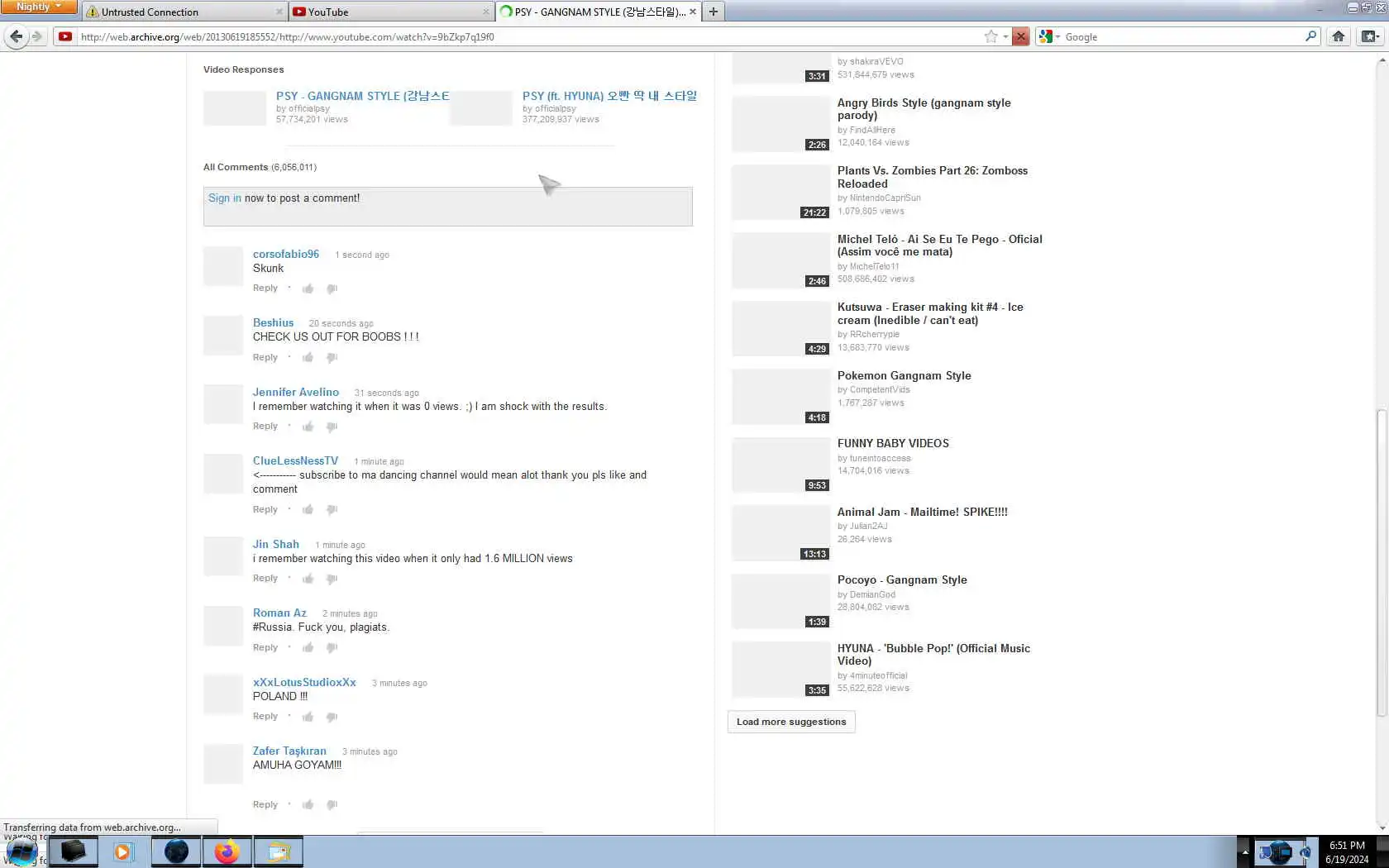Reply to corsofabio96's comment
The image size is (1389, 868).
click(265, 289)
